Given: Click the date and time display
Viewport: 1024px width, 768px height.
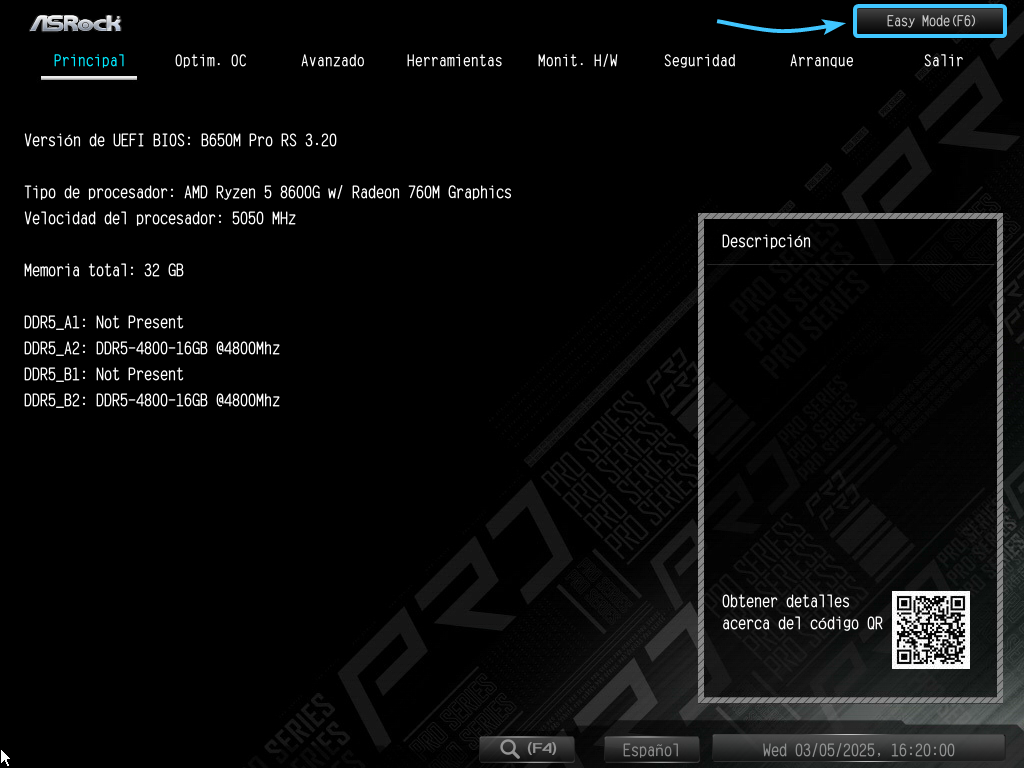Looking at the screenshot, I should click(x=858, y=750).
